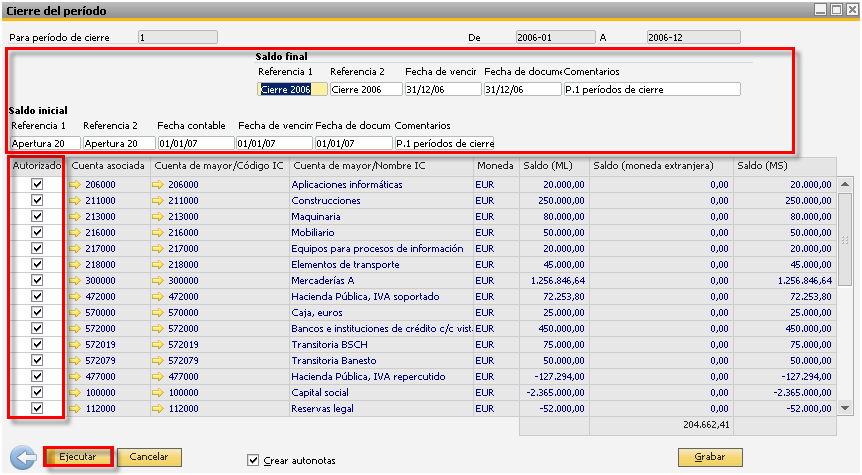Uncheck Autorizado for Transitoria BSCH
Viewport: 862px width, 475px height.
37,344
